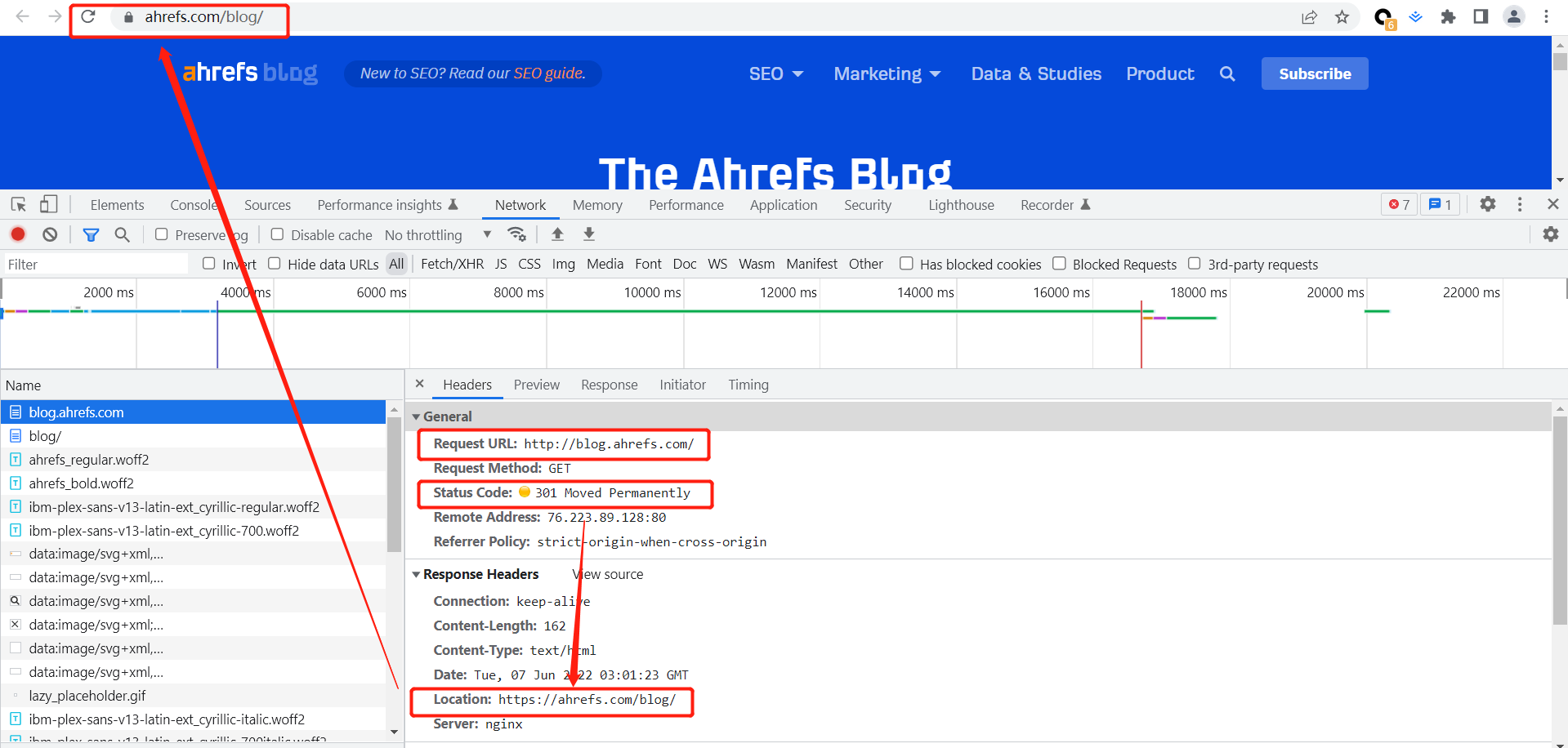Screen dimensions: 1568x748
Task: Filter requests by Fetch/XHR
Action: [x=452, y=264]
